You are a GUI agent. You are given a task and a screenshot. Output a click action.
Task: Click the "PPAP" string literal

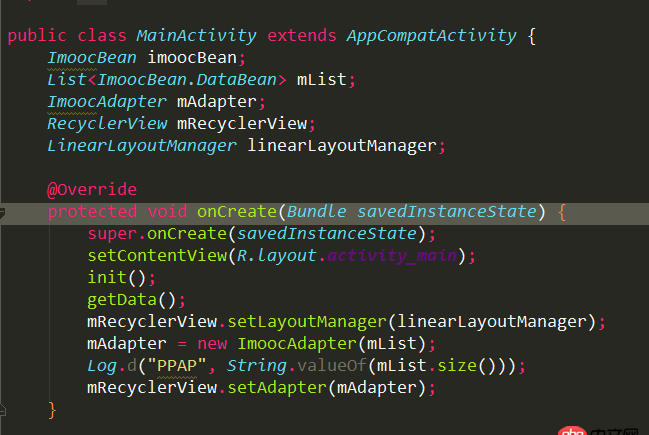177,365
